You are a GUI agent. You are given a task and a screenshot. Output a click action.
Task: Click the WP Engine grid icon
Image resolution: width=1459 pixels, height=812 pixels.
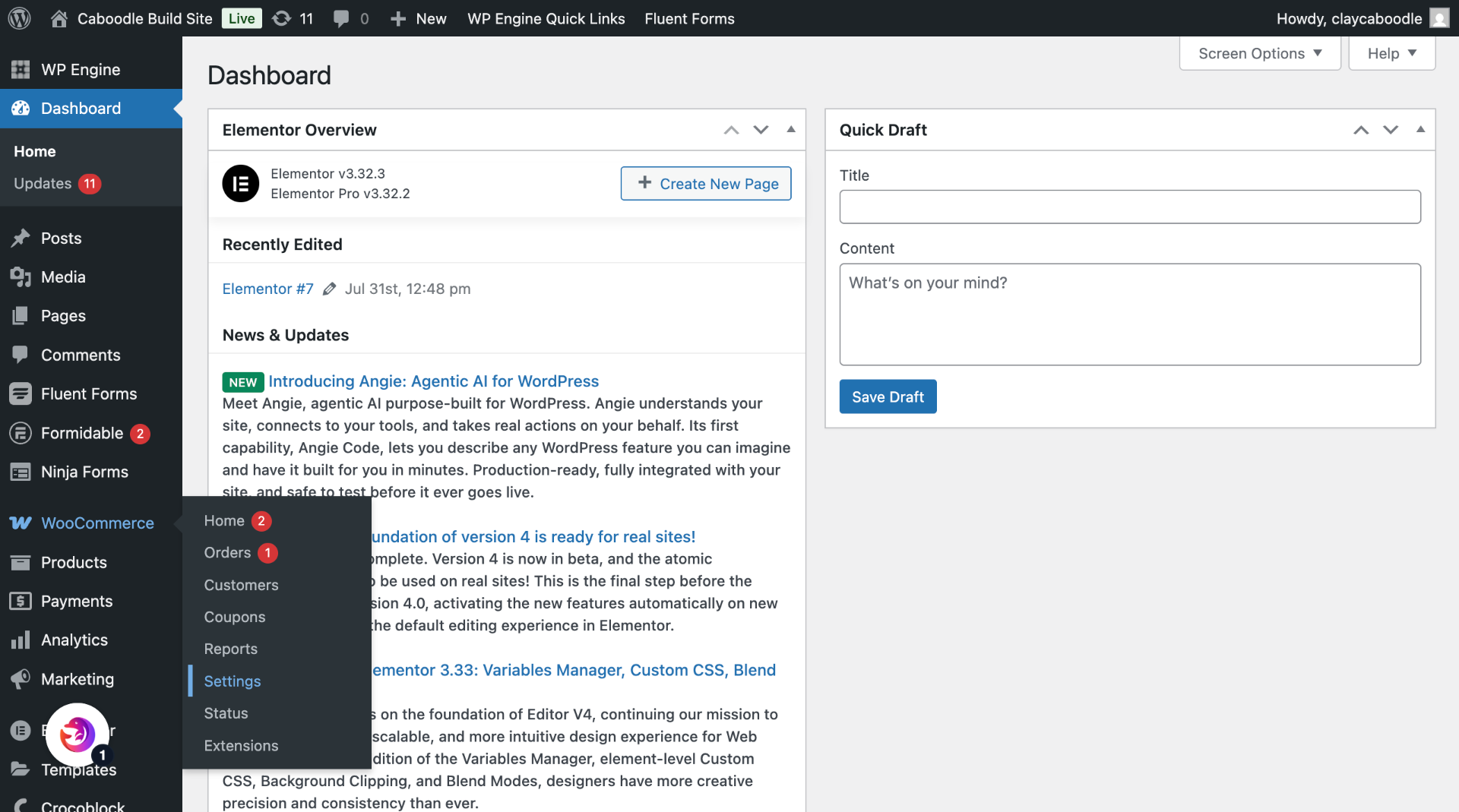(21, 69)
